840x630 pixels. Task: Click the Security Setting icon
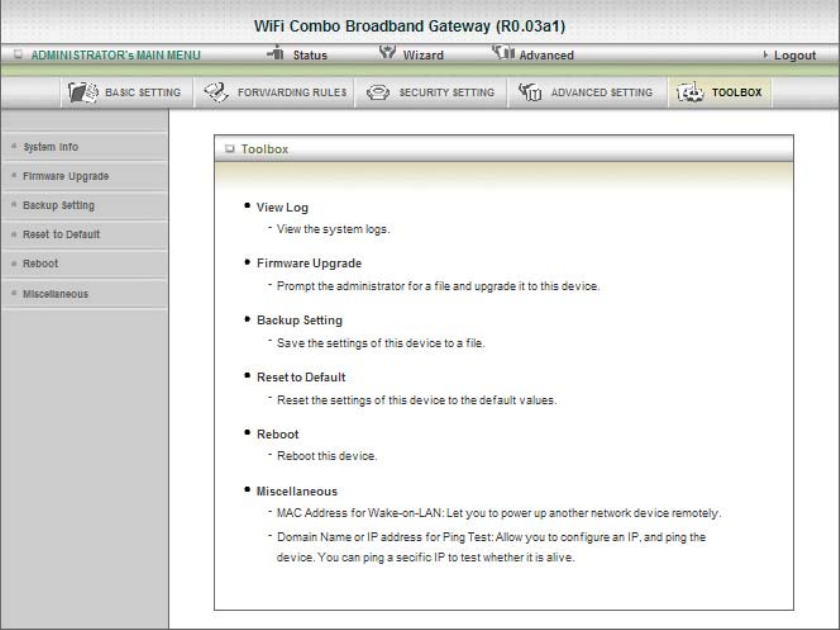click(x=378, y=93)
